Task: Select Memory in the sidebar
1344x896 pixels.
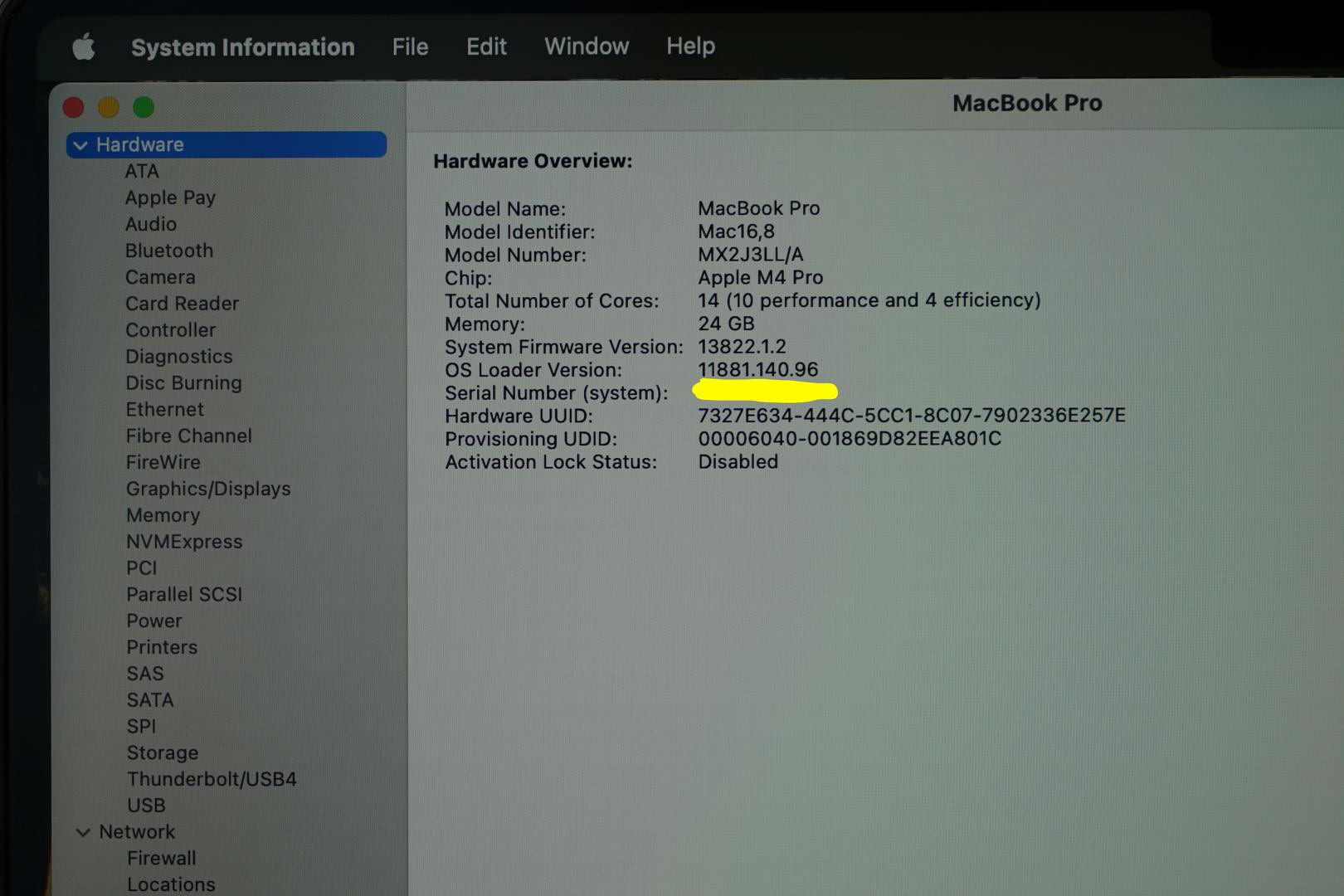Action: click(163, 515)
